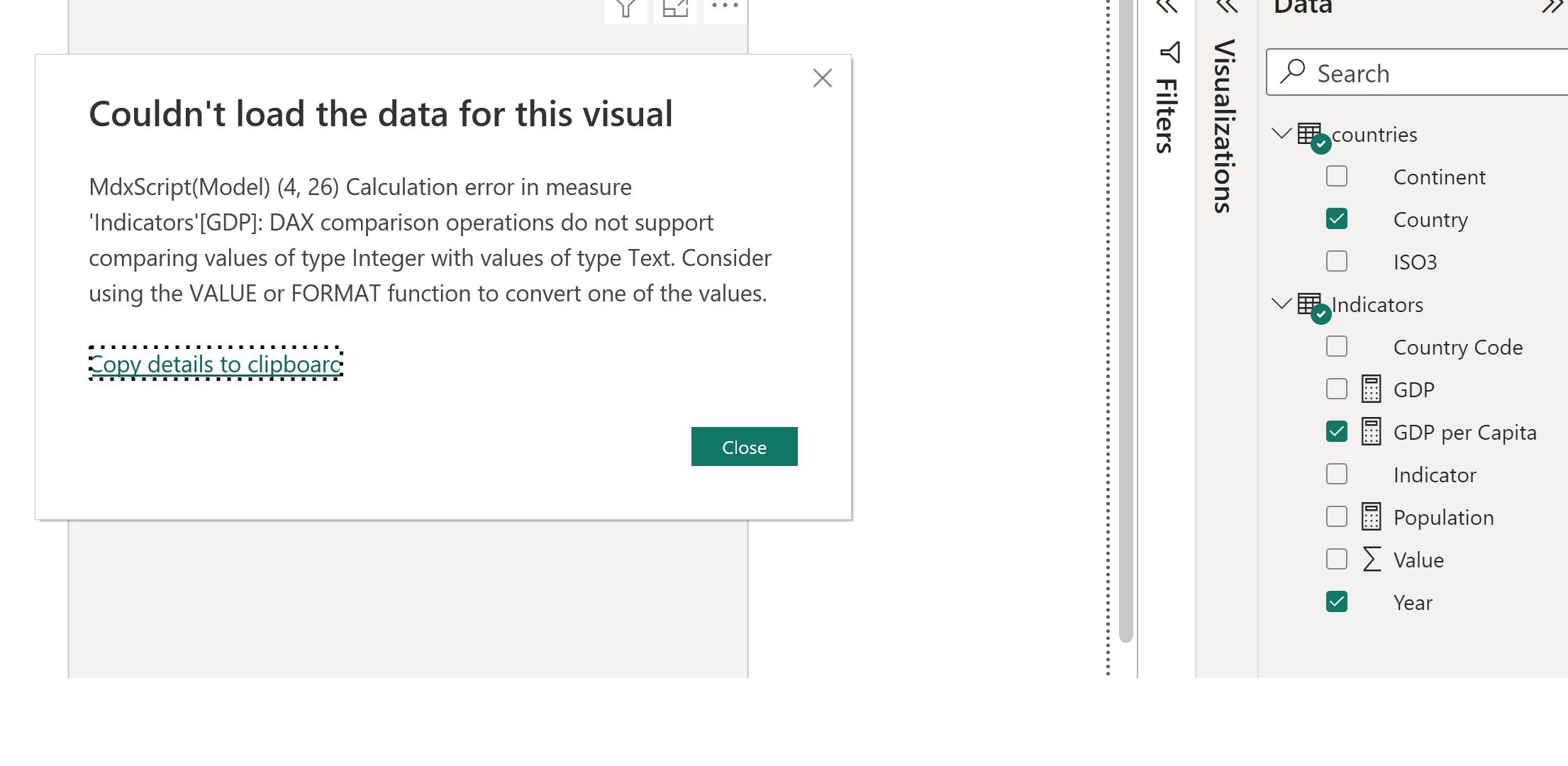
Task: Click the green Close button
Action: pos(744,447)
